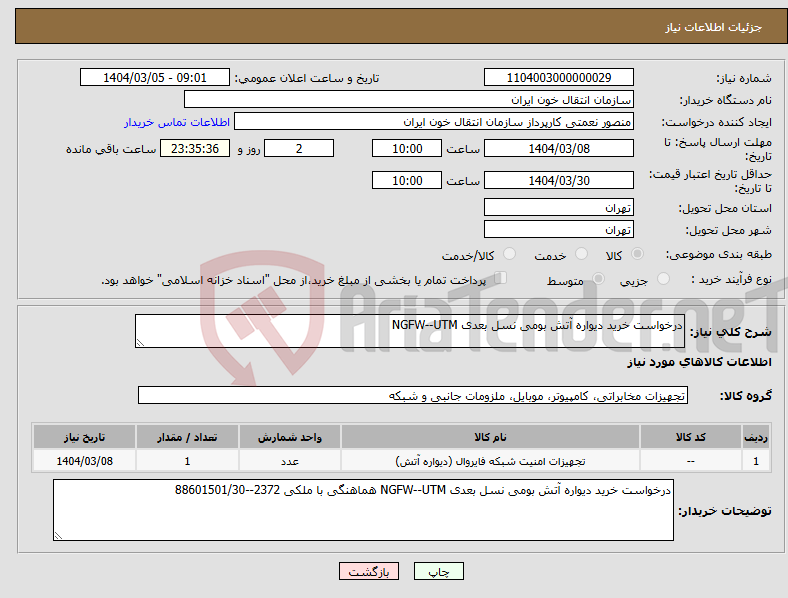Click the need number field 1104003000000029
The width and height of the screenshot is (788, 598).
tap(558, 77)
